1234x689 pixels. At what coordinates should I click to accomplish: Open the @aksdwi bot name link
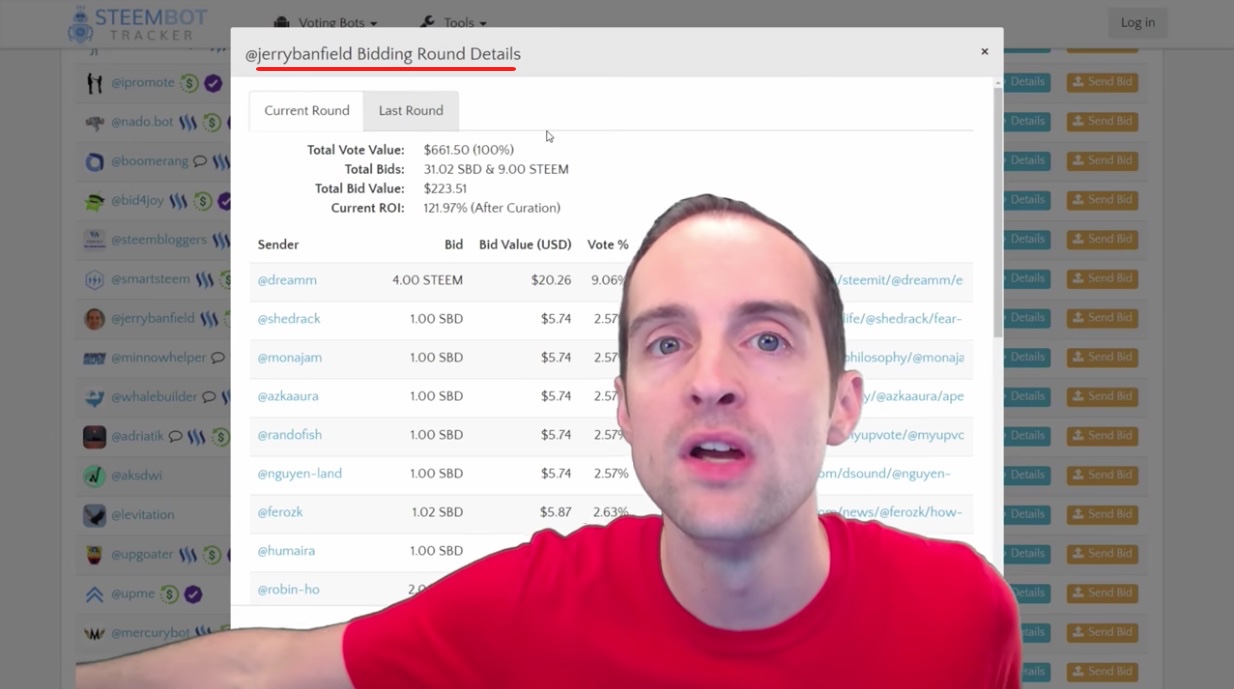point(136,476)
